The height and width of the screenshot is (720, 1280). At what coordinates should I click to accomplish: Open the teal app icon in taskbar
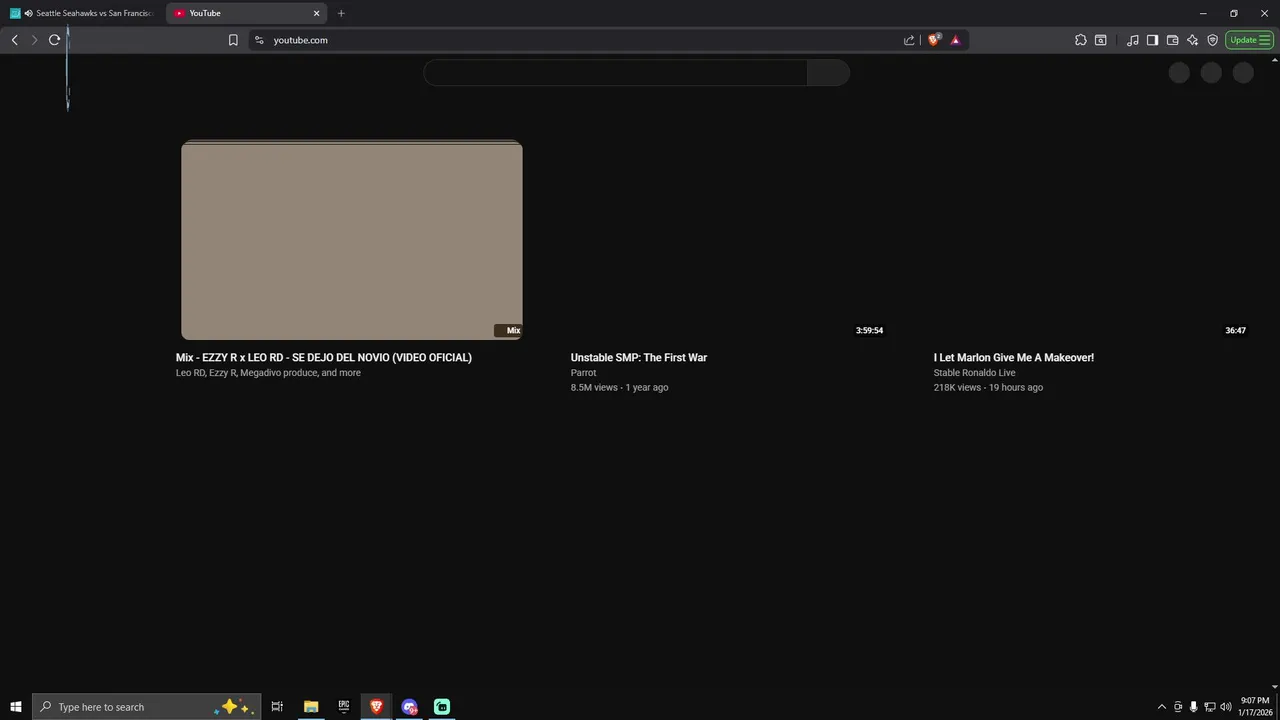(x=442, y=707)
